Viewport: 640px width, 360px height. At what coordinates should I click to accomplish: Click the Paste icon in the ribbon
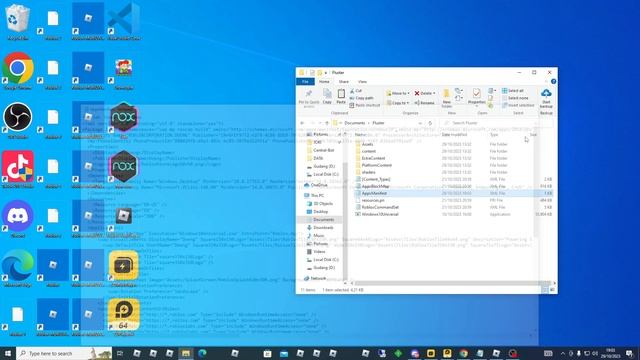coord(341,97)
